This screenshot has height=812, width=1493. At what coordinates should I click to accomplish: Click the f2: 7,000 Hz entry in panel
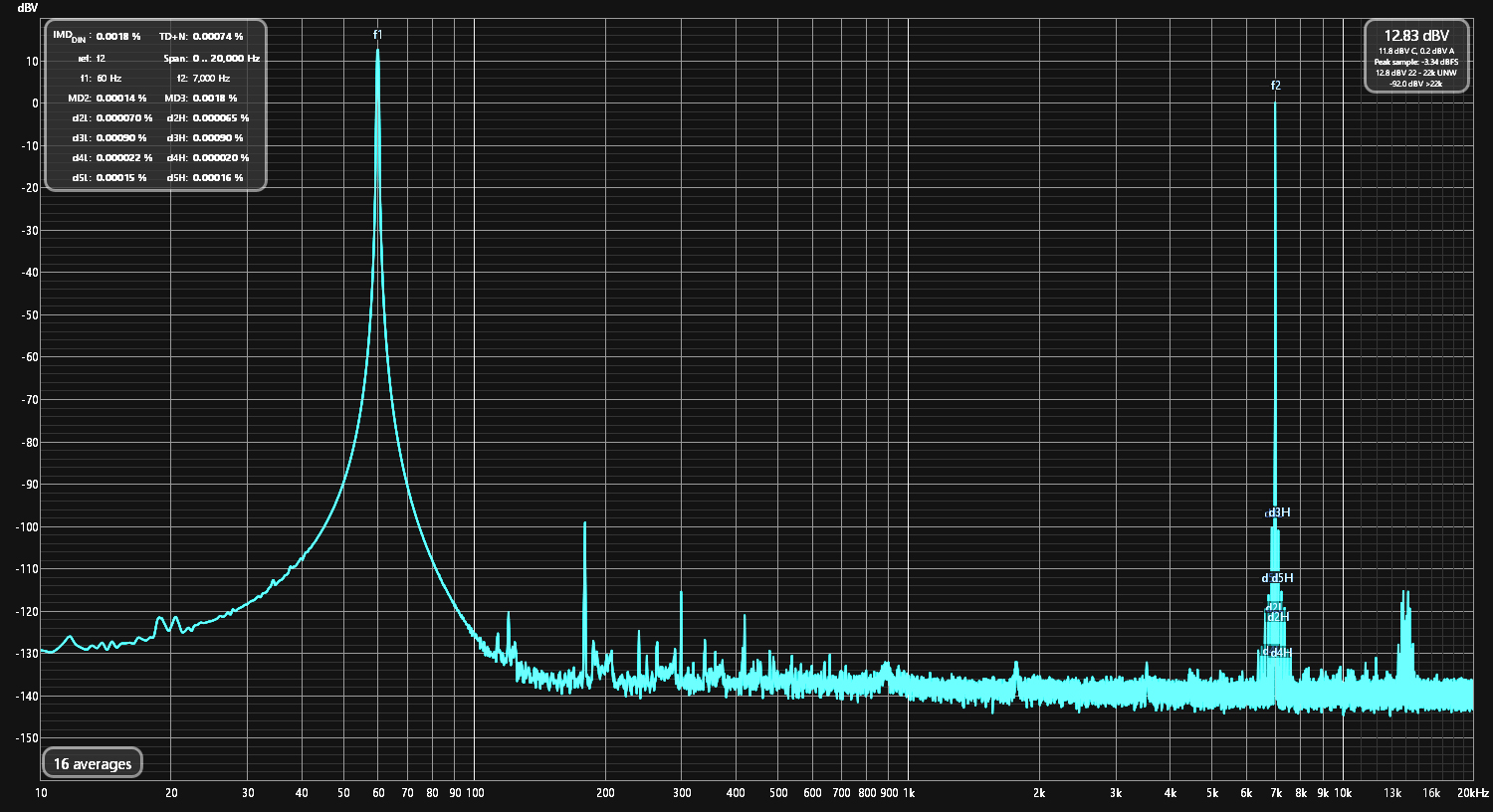[210, 79]
